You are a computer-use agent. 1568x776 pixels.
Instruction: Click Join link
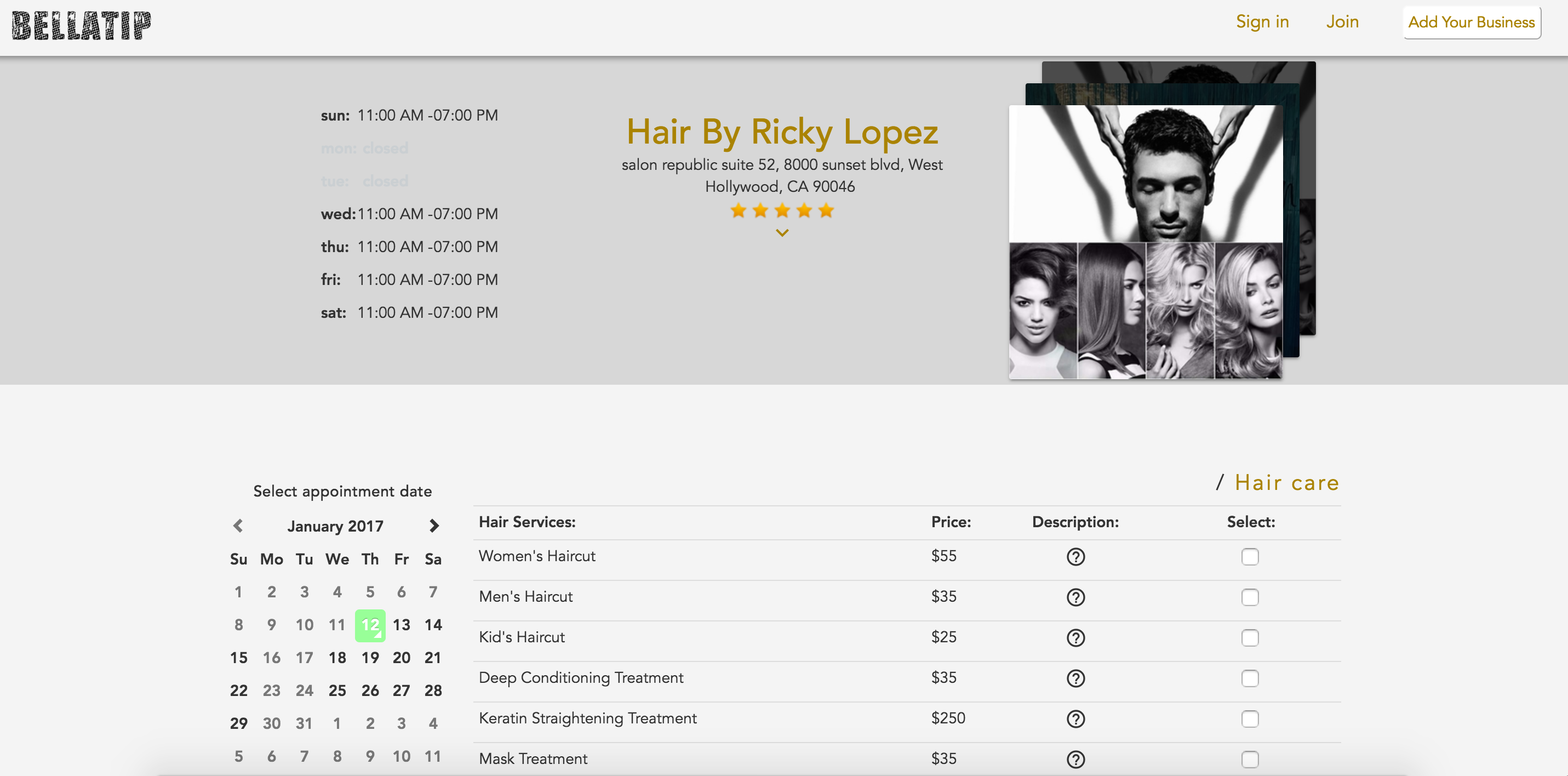[1342, 22]
